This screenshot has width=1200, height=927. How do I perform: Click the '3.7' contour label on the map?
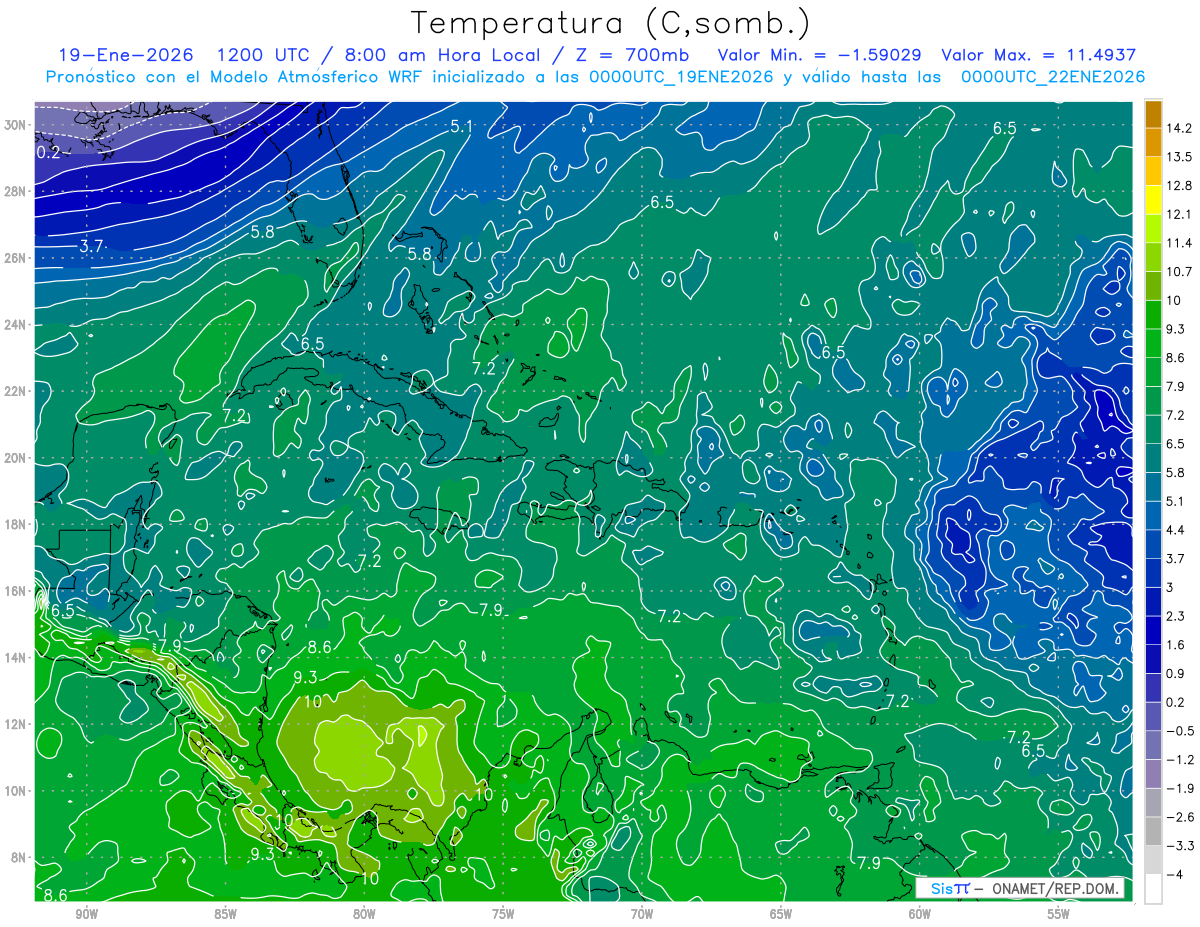92,246
